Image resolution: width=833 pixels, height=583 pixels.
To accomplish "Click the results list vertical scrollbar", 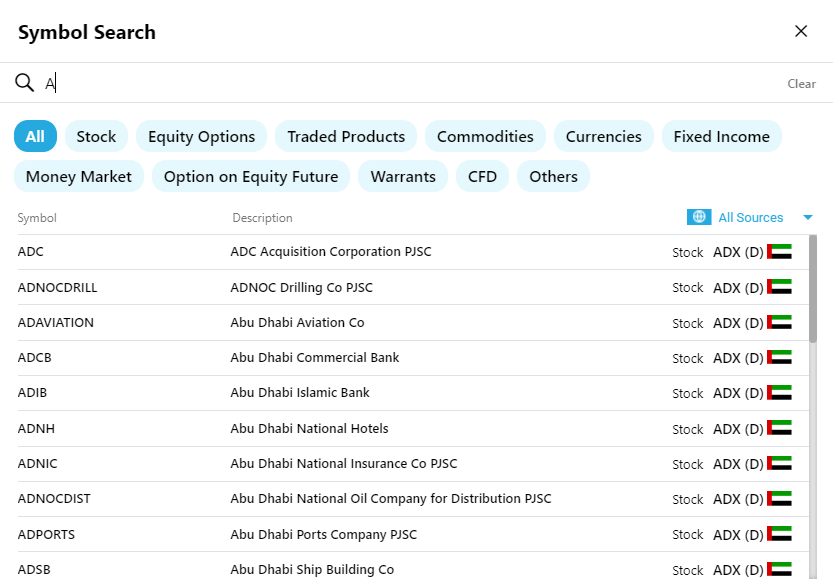I will [812, 290].
